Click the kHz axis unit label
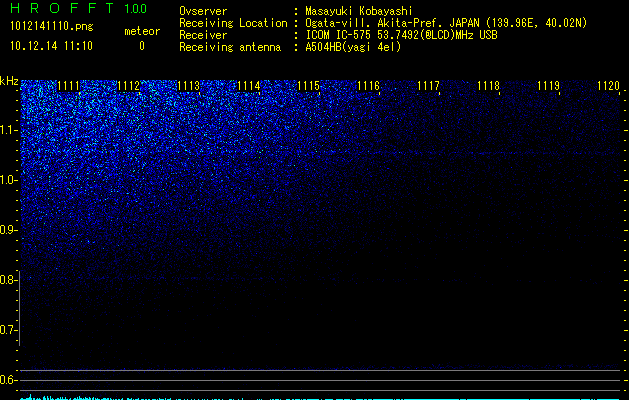This screenshot has width=629, height=400. (9, 81)
